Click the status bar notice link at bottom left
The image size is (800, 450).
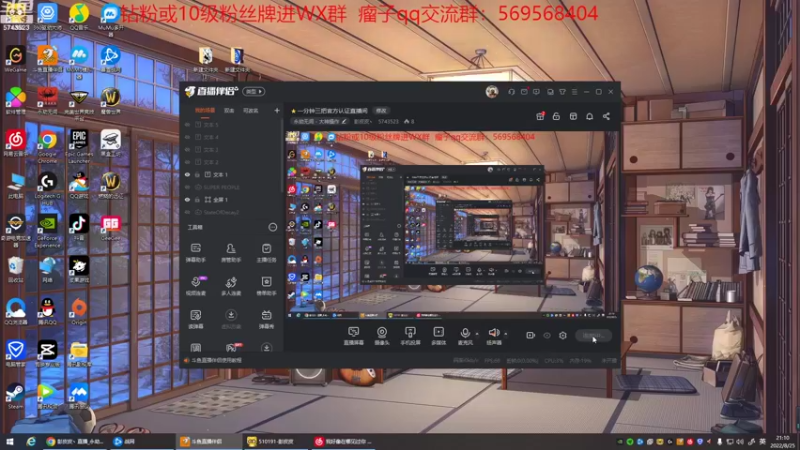pos(216,360)
